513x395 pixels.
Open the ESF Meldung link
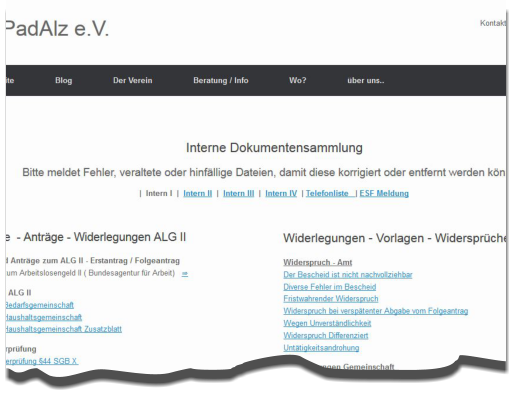click(x=384, y=193)
